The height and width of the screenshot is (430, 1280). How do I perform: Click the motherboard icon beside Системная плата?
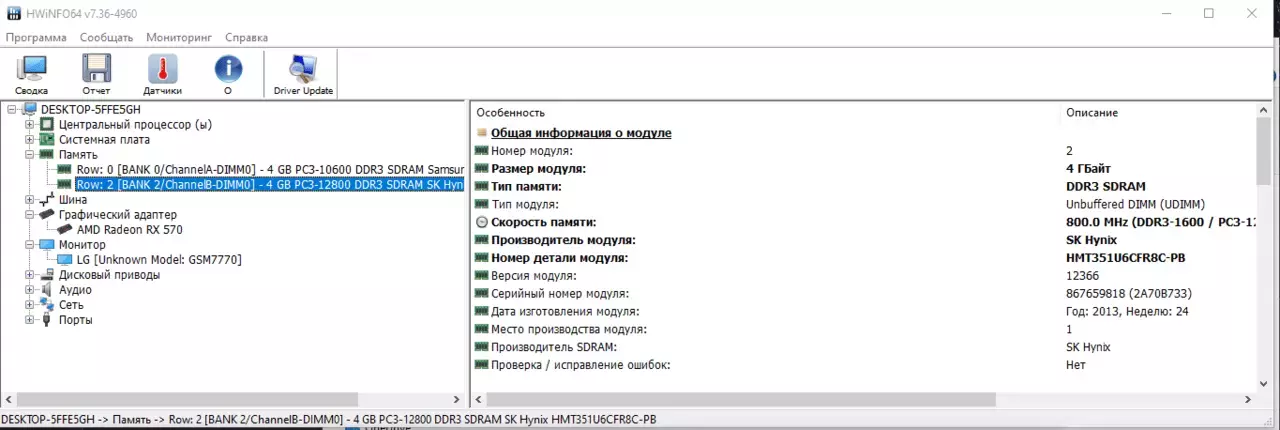click(47, 139)
